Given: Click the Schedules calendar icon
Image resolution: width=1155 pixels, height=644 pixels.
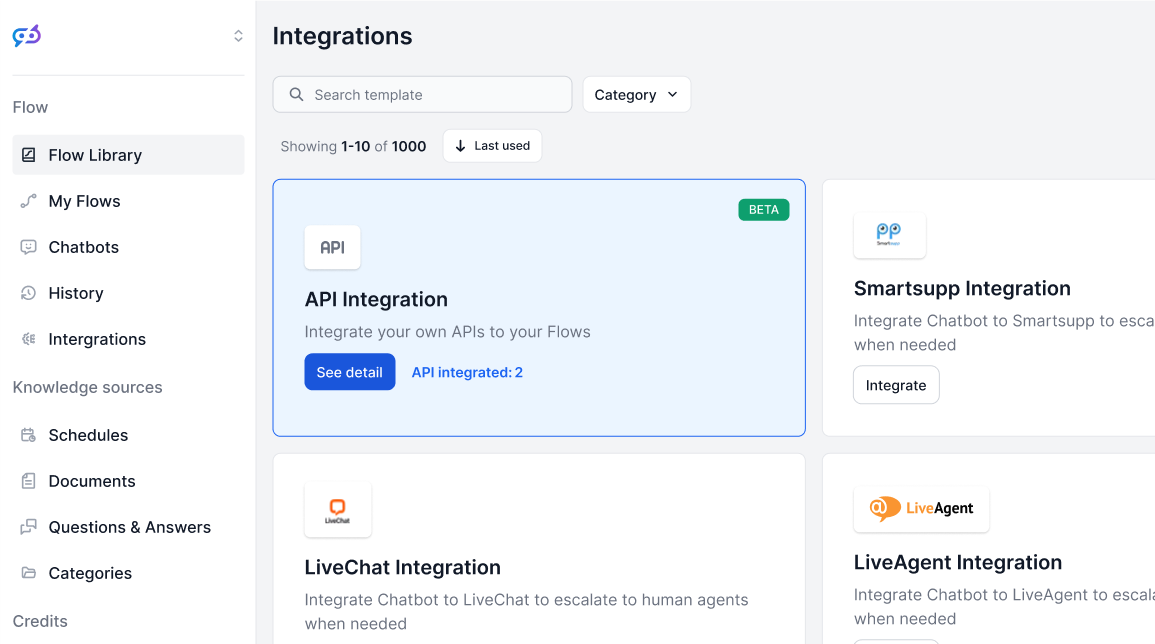Looking at the screenshot, I should tap(31, 435).
